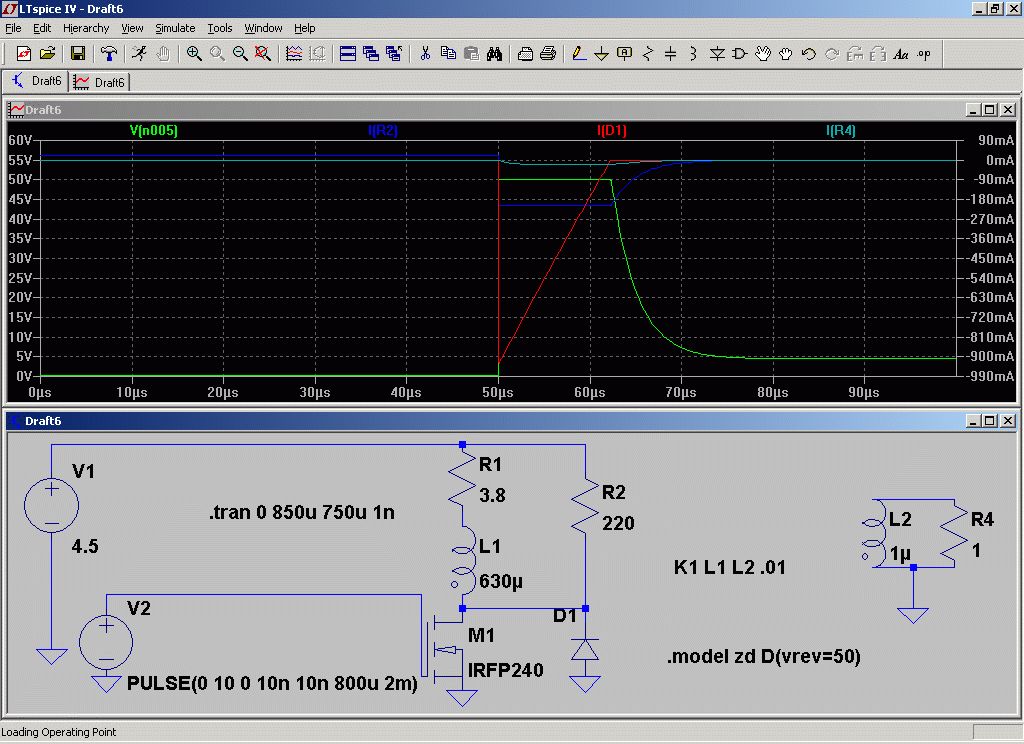The height and width of the screenshot is (744, 1024).
Task: Select the Draw Wire pencil tool
Action: (x=579, y=54)
